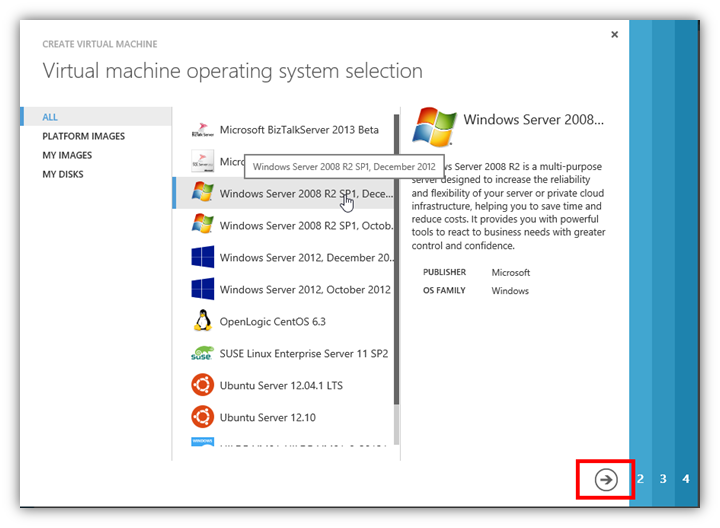Select the PLATFORM IMAGES category
This screenshot has width=720, height=528.
click(x=84, y=136)
